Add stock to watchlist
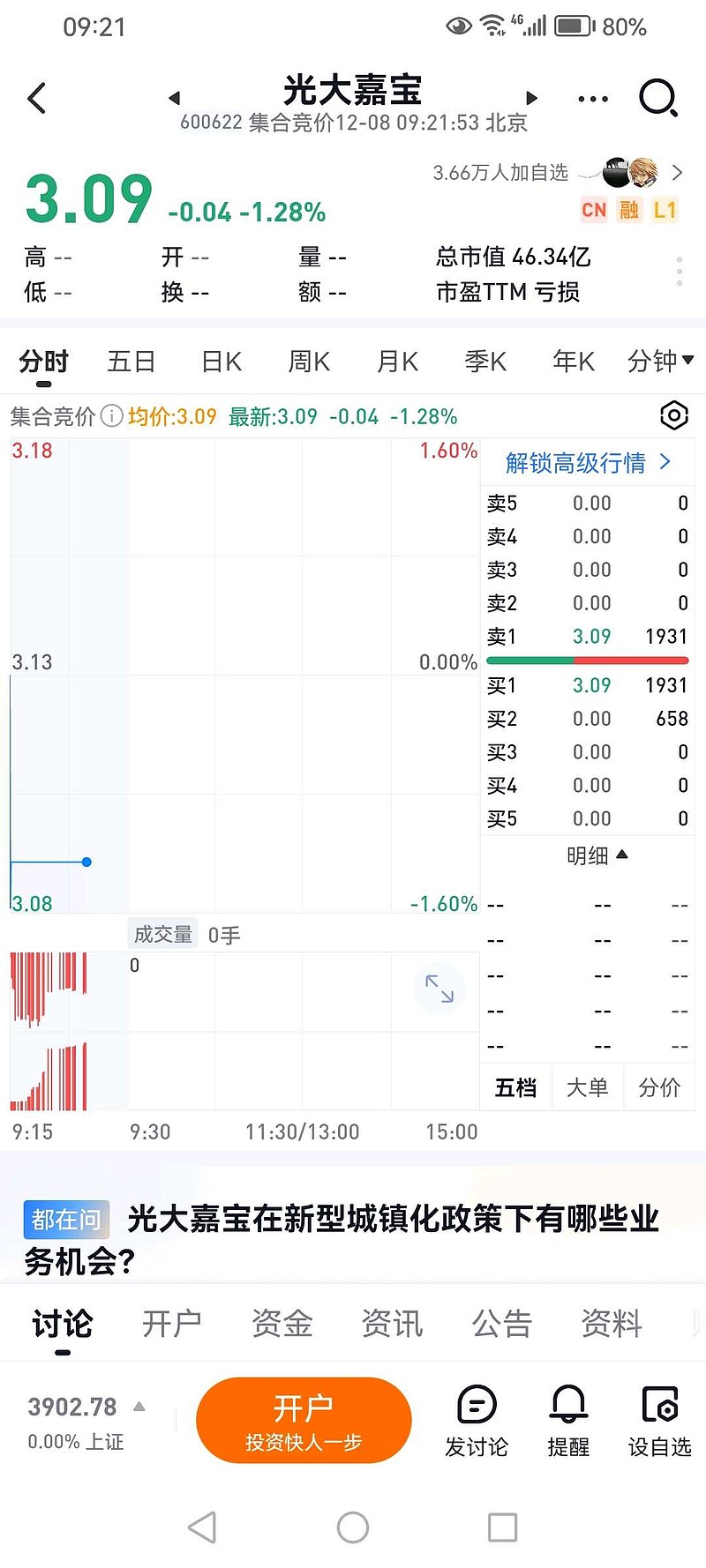The image size is (706, 1568). [x=659, y=1419]
